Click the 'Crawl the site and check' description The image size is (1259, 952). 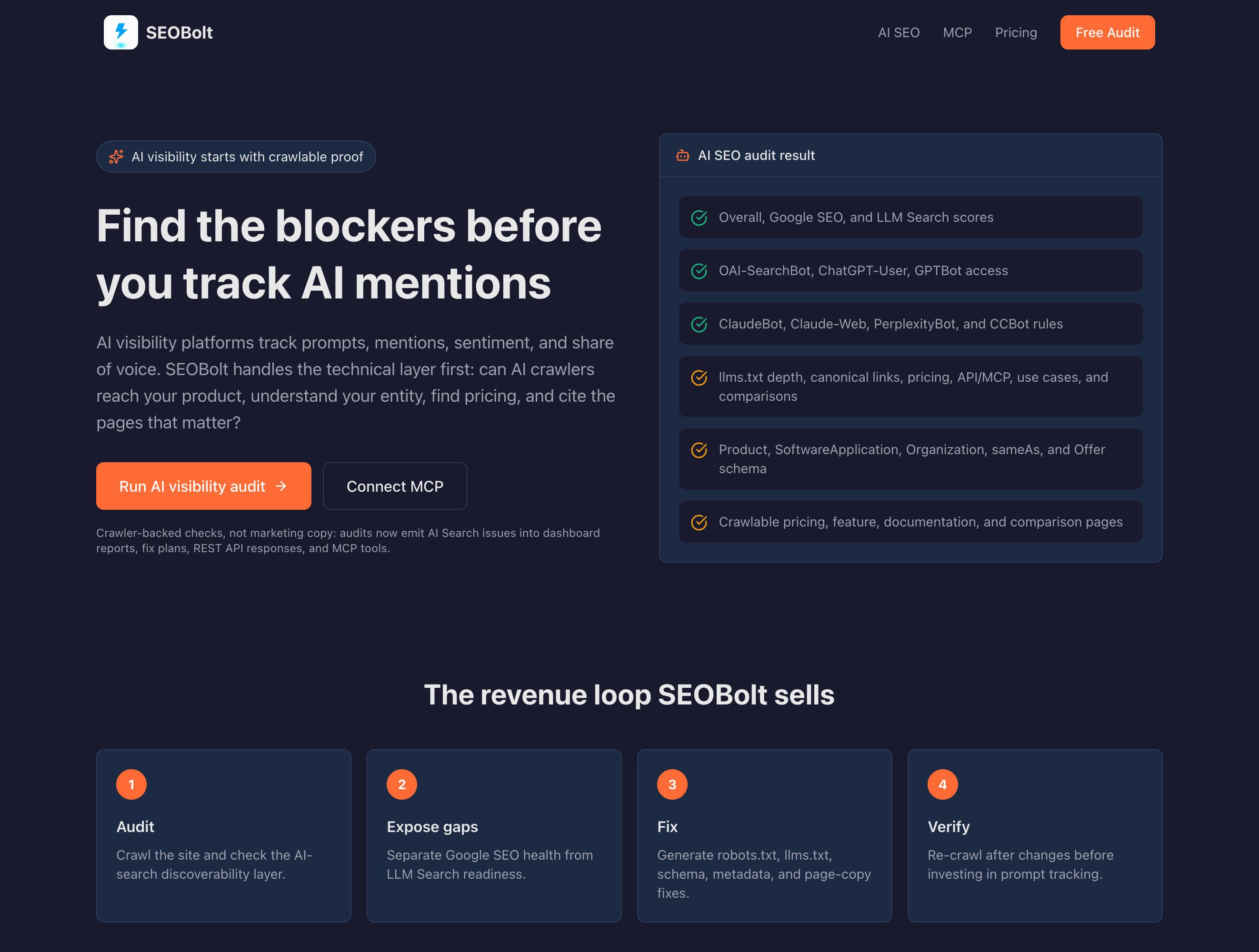tap(214, 864)
